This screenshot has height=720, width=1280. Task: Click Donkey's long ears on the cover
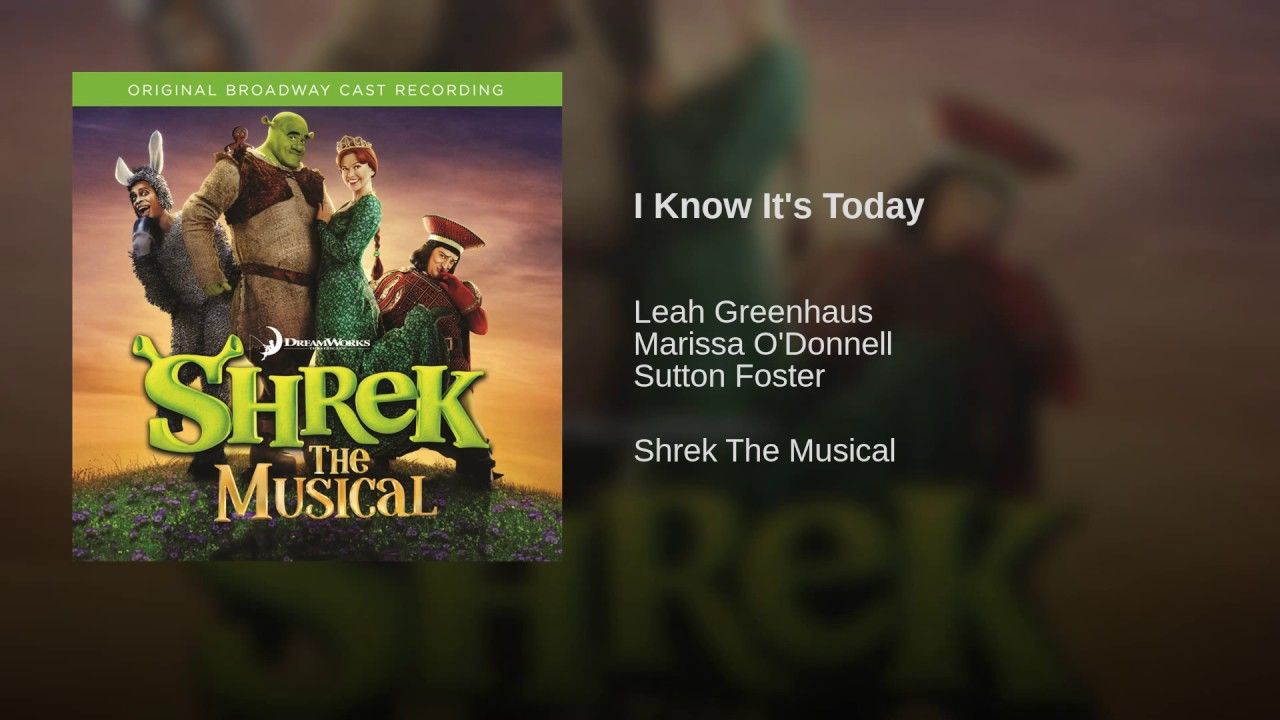point(140,162)
